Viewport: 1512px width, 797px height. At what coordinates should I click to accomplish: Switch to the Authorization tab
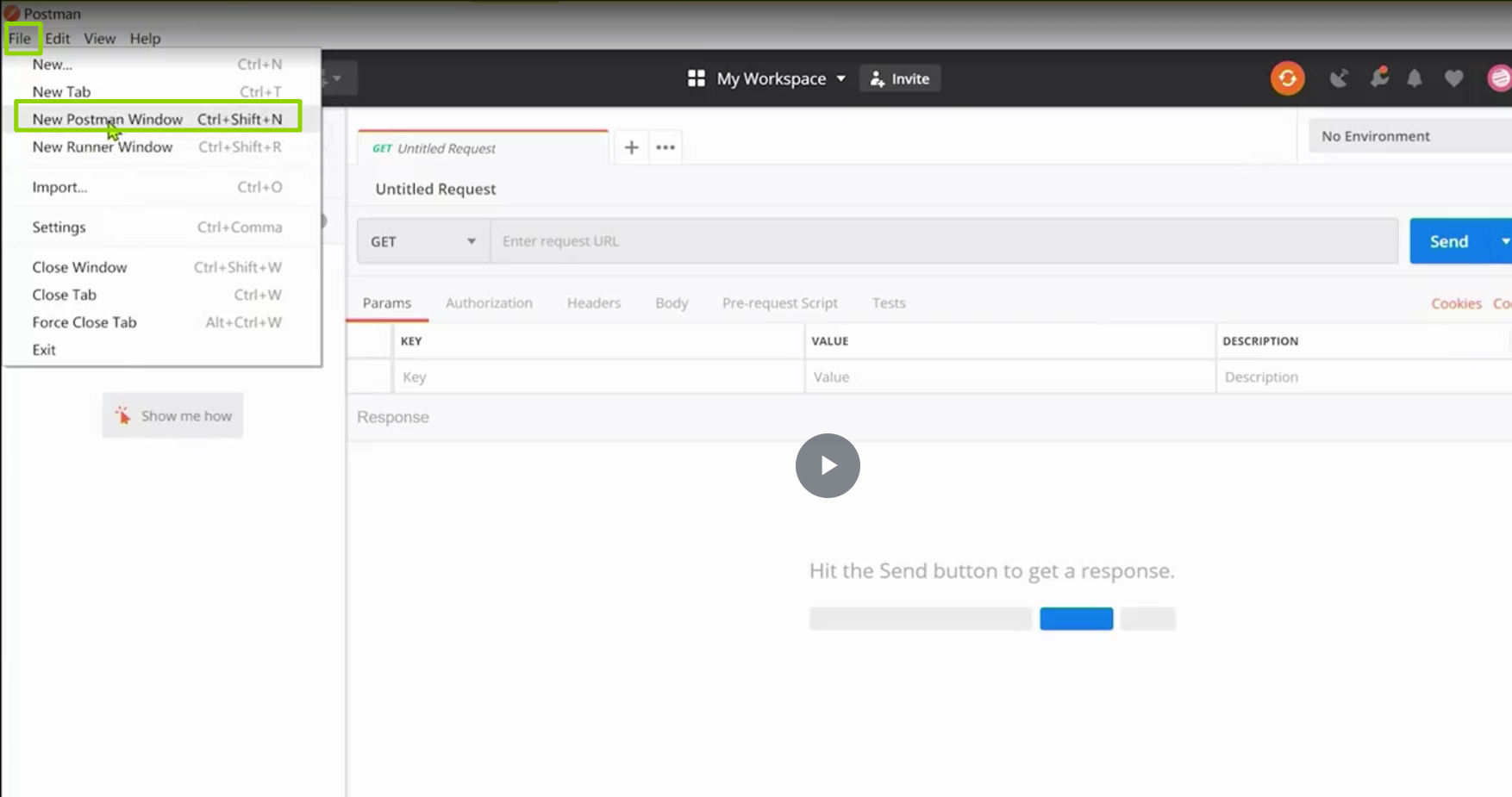[489, 303]
